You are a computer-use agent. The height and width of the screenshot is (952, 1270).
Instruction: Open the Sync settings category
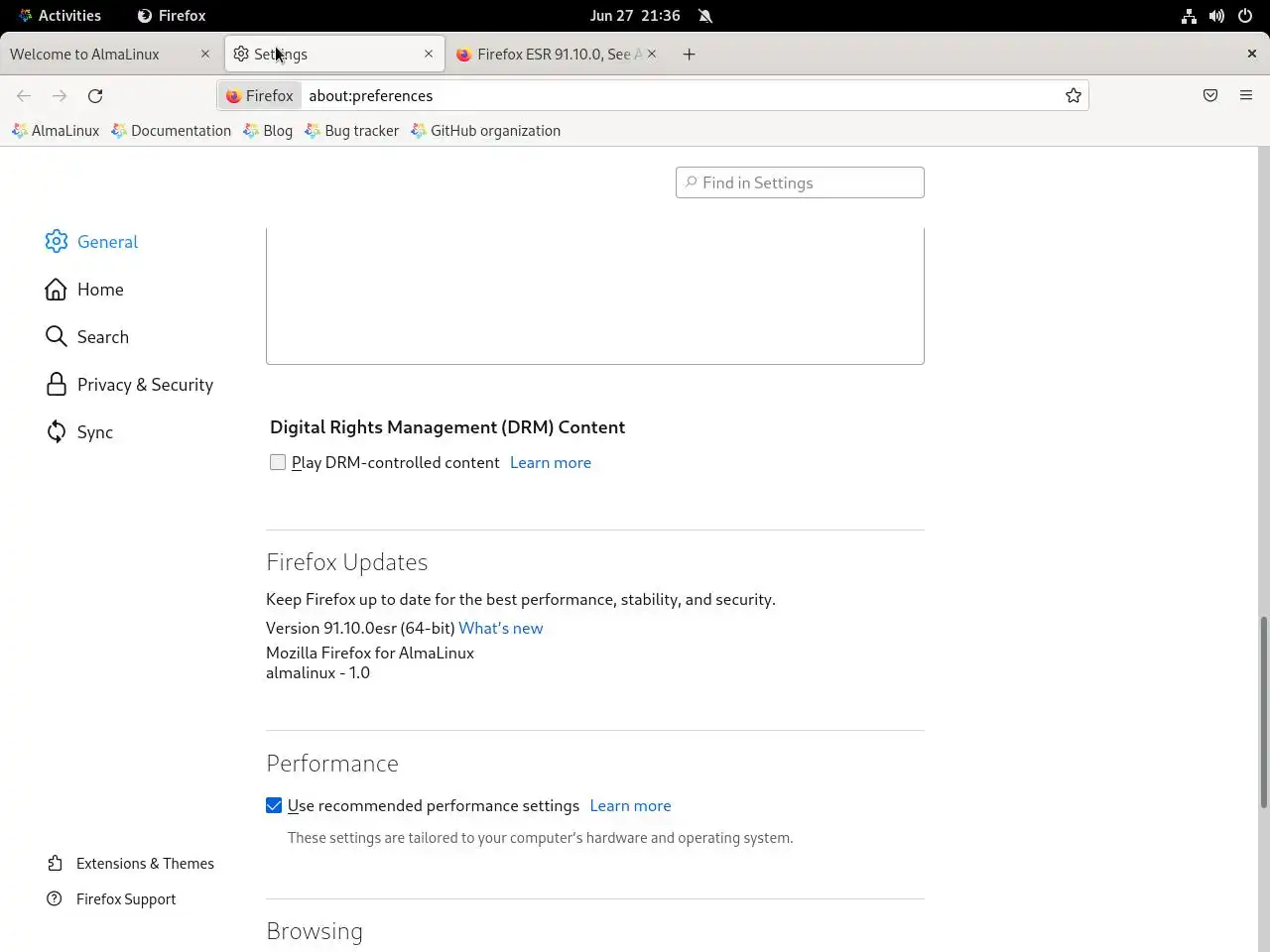click(79, 432)
